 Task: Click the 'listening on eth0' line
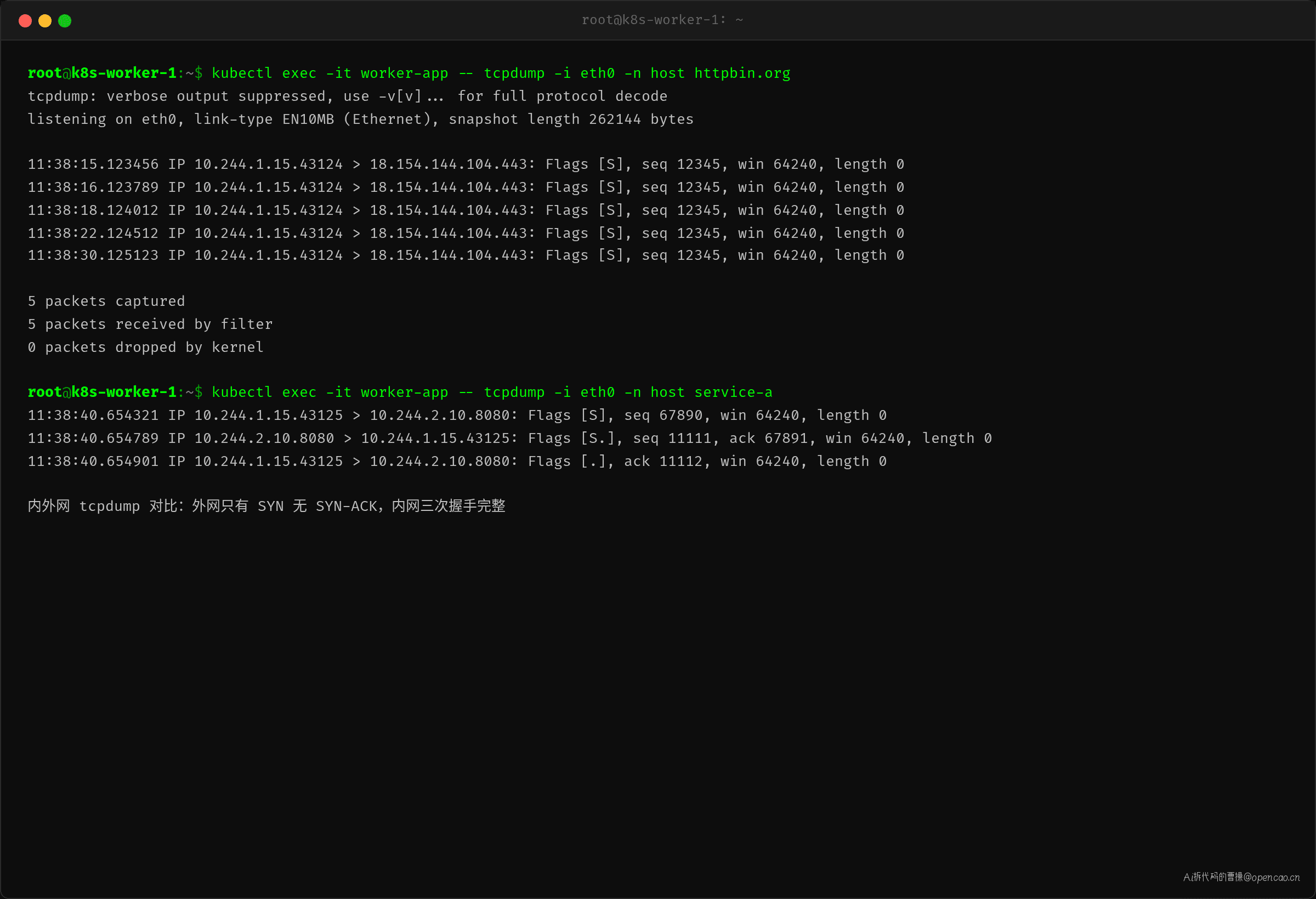click(x=360, y=119)
